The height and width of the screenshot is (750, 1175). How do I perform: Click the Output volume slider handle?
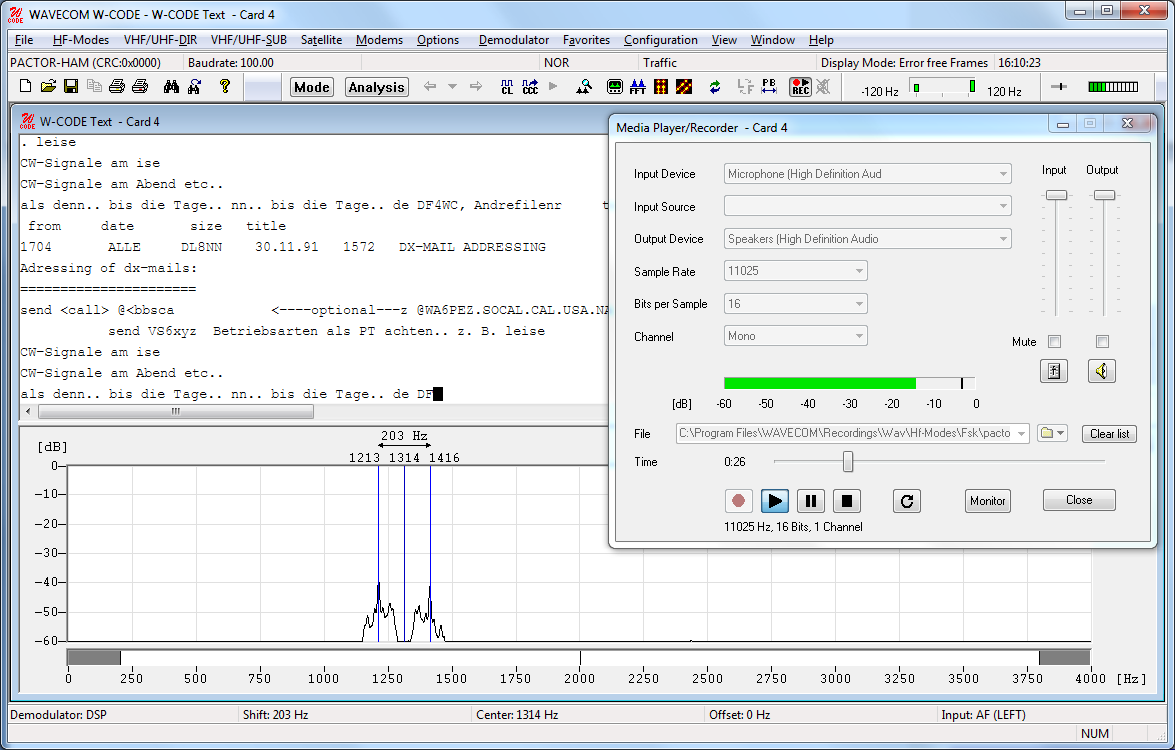pos(1105,195)
